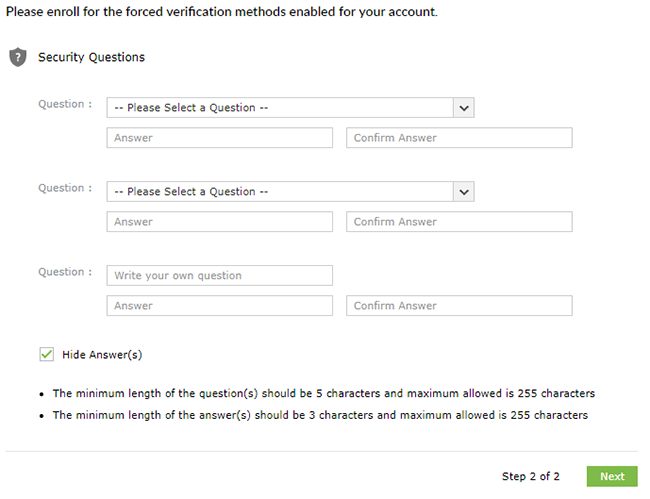
Task: Focus the first question's Answer field
Action: tap(220, 138)
